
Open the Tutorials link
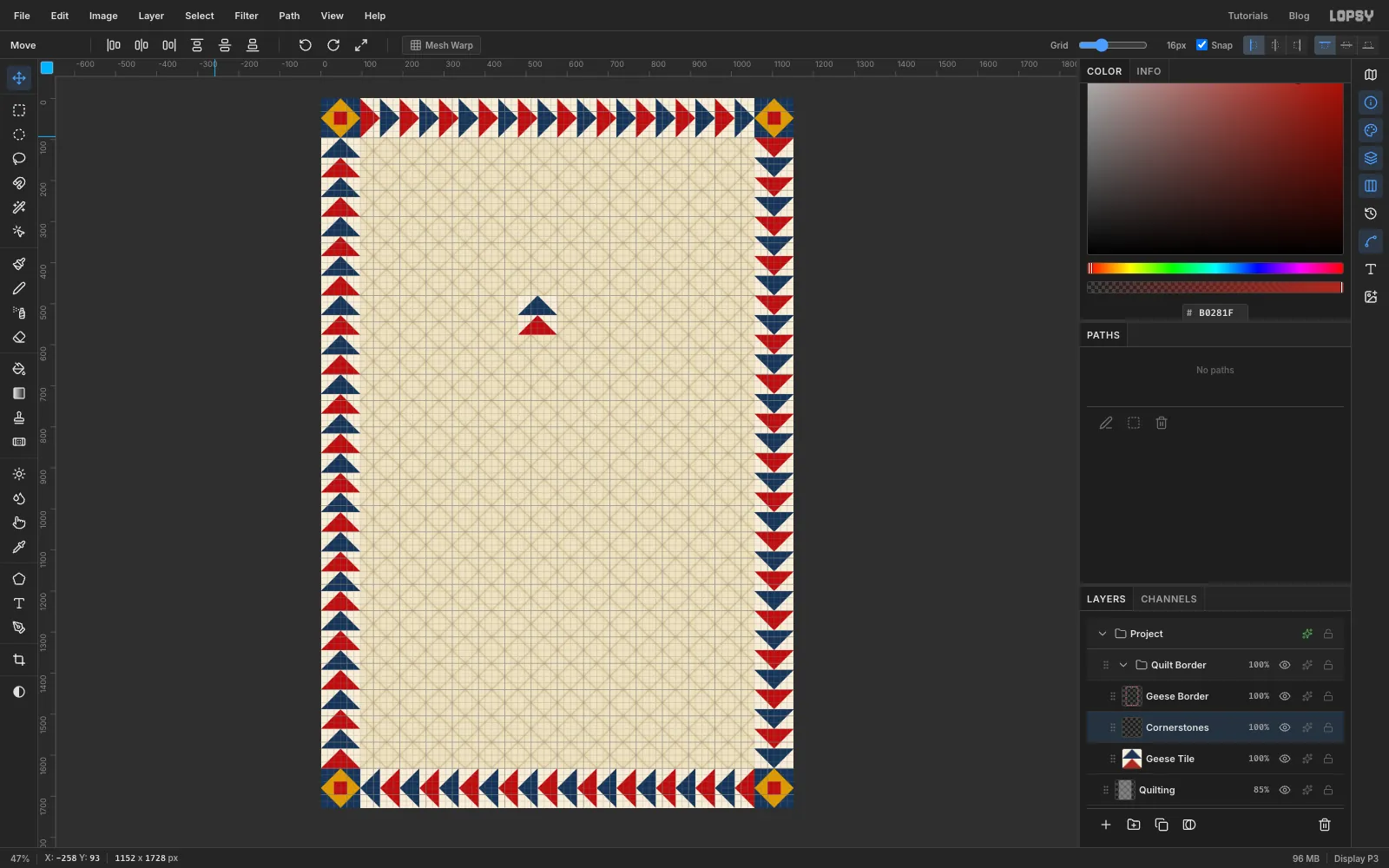pyautogui.click(x=1247, y=16)
